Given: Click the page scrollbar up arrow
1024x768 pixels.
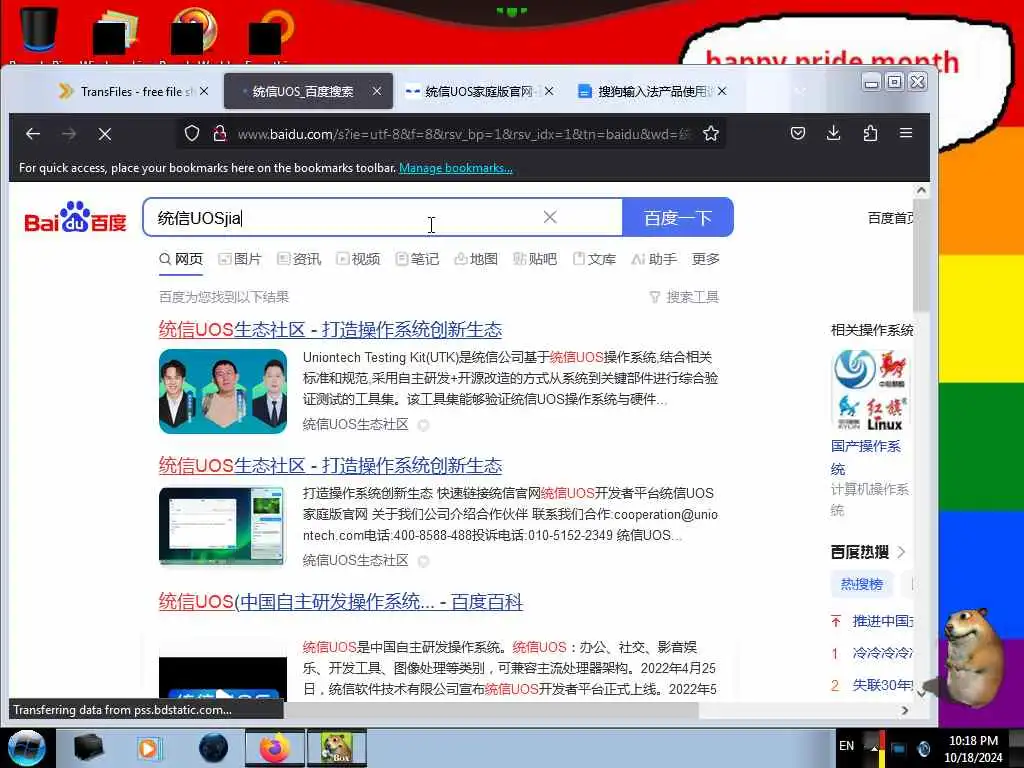Looking at the screenshot, I should [x=921, y=191].
